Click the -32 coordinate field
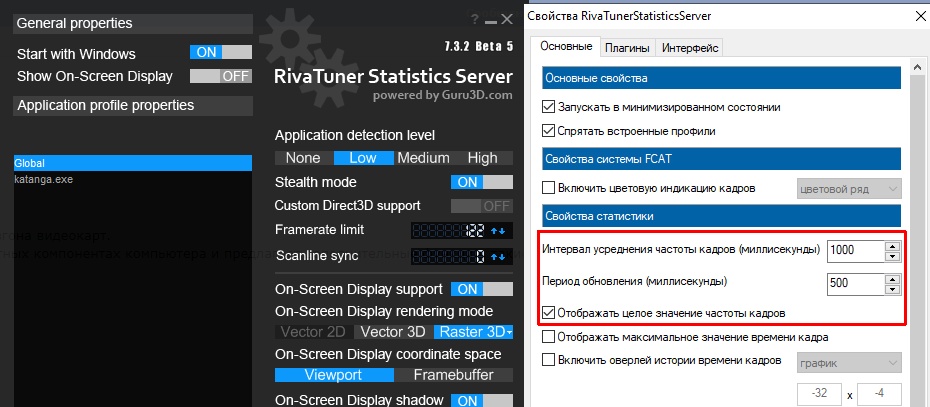The width and height of the screenshot is (930, 407). (x=819, y=394)
